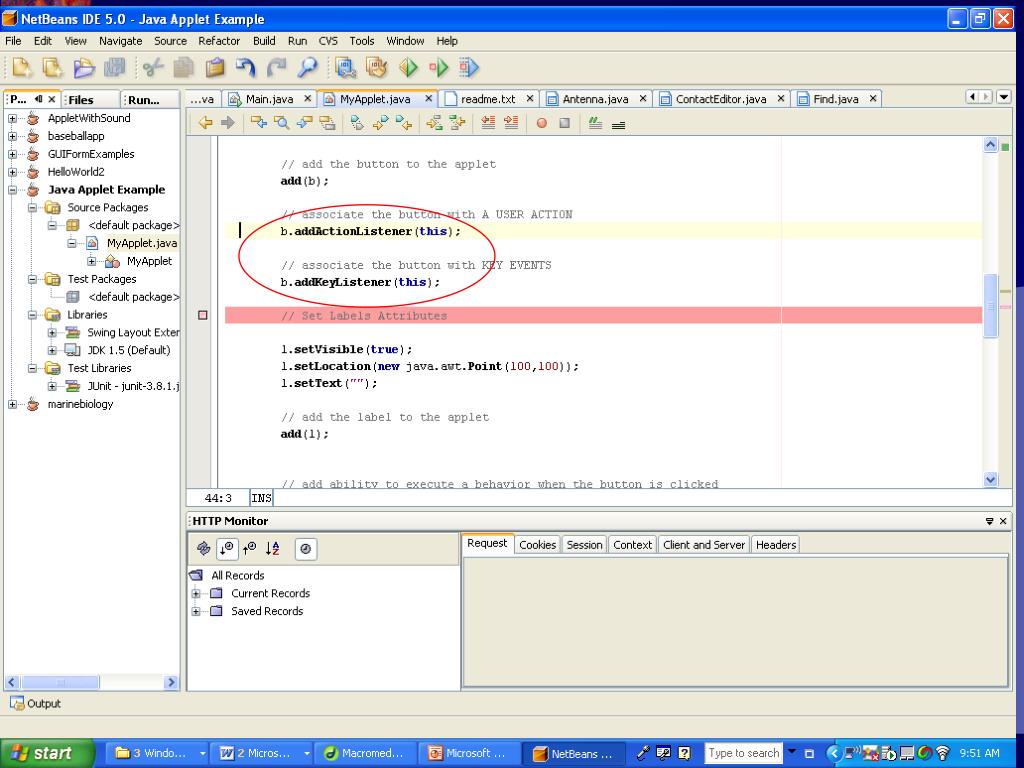The height and width of the screenshot is (768, 1024).
Task: Toggle show timestamp button in HTTP Monitor
Action: click(x=306, y=549)
